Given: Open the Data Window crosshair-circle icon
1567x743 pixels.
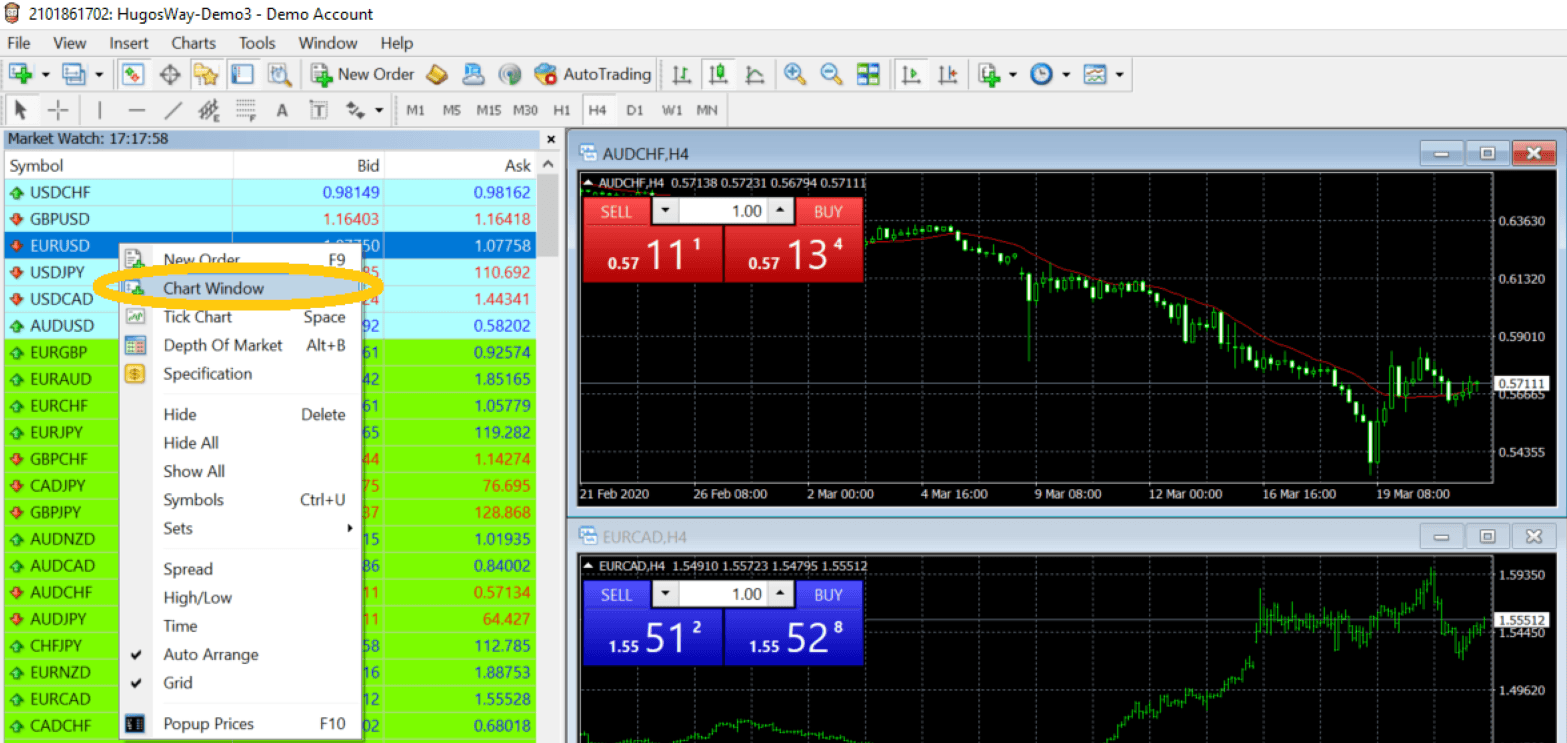Looking at the screenshot, I should 169,74.
